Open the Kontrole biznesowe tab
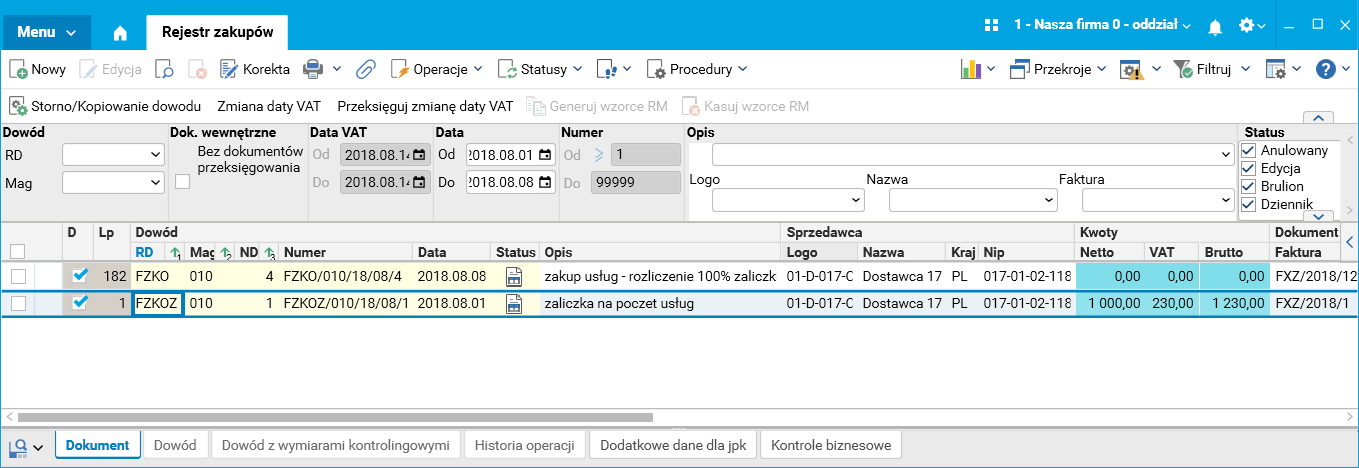This screenshot has width=1359, height=468. click(831, 445)
